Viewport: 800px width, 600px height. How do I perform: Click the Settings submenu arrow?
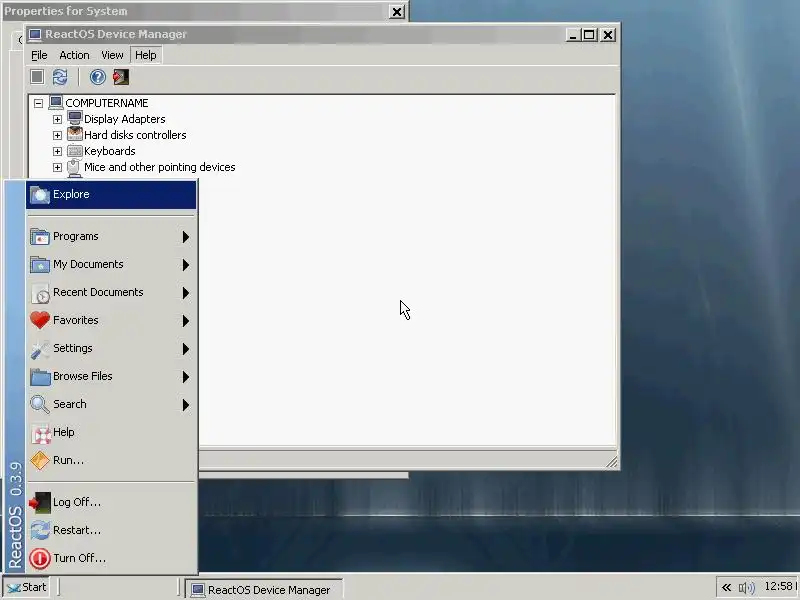pyautogui.click(x=186, y=349)
